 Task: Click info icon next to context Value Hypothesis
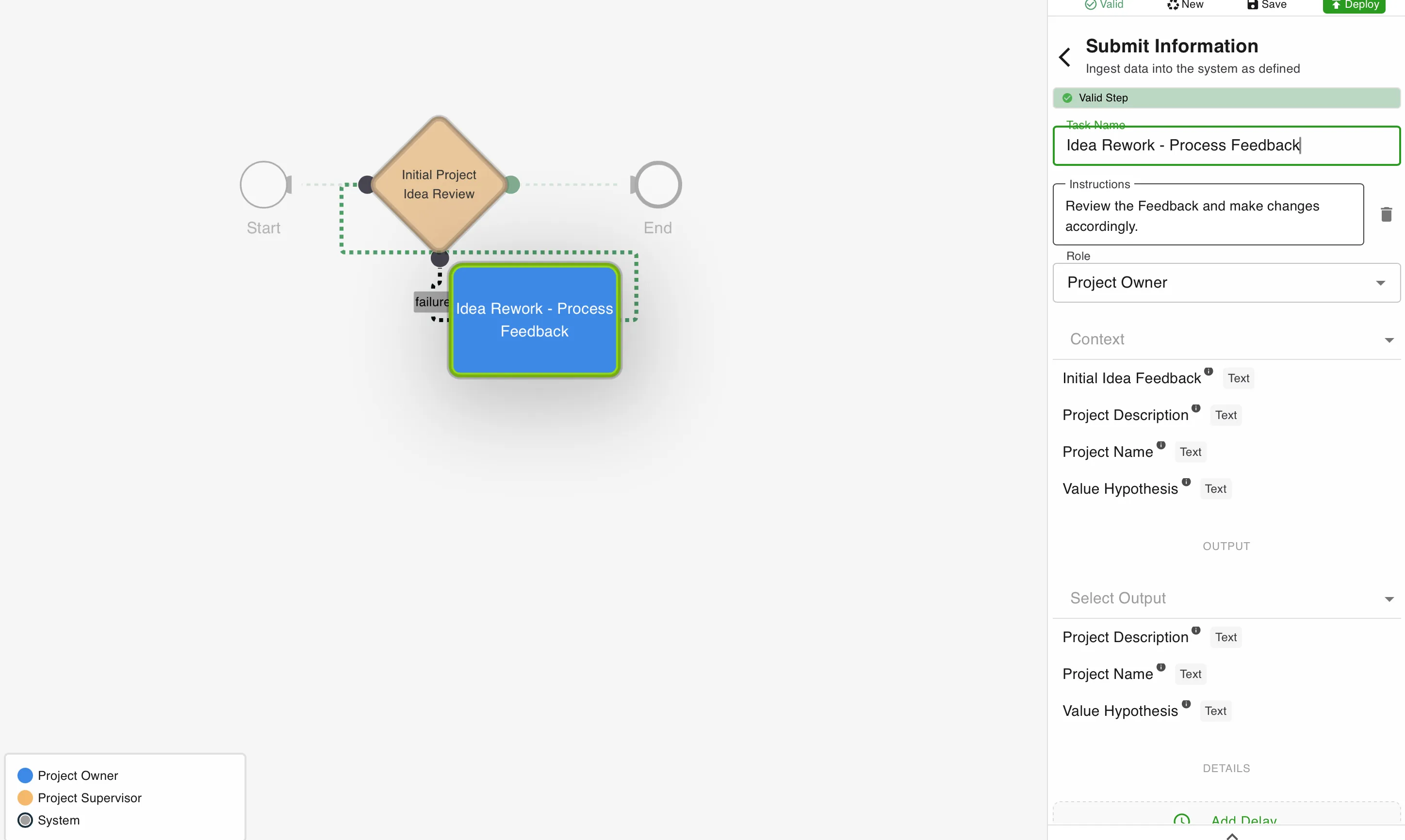pyautogui.click(x=1186, y=482)
